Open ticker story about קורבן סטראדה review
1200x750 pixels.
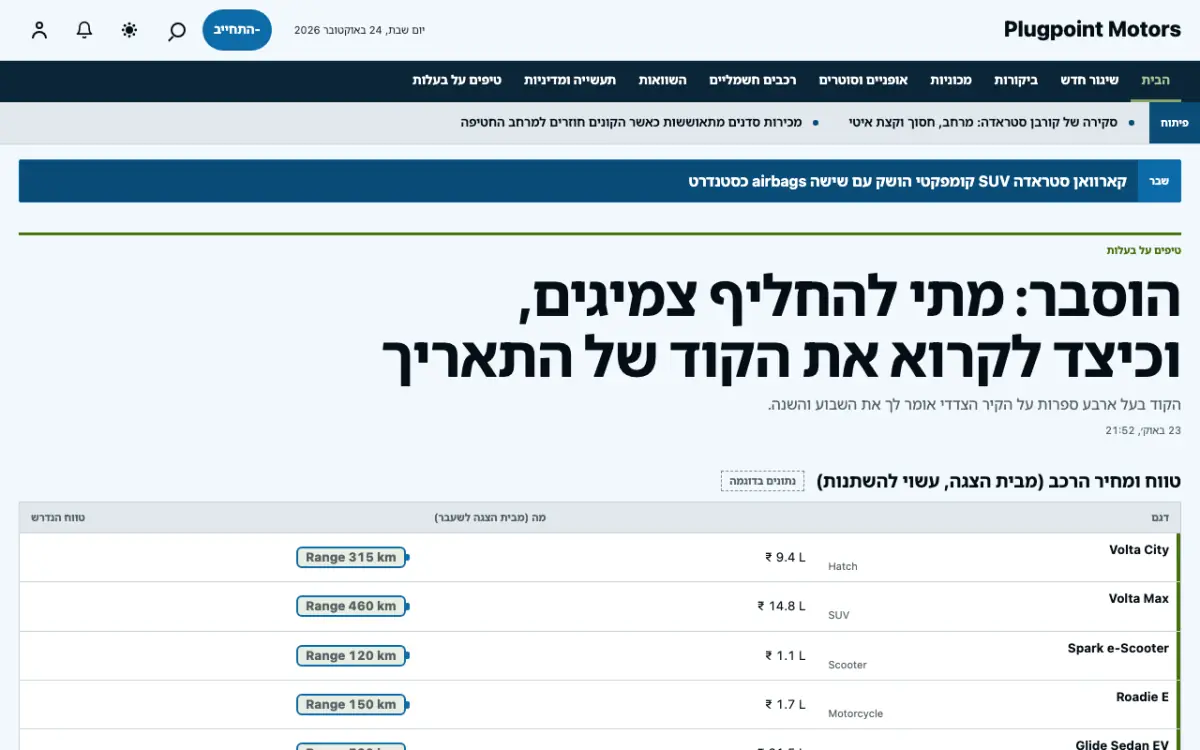tap(984, 122)
